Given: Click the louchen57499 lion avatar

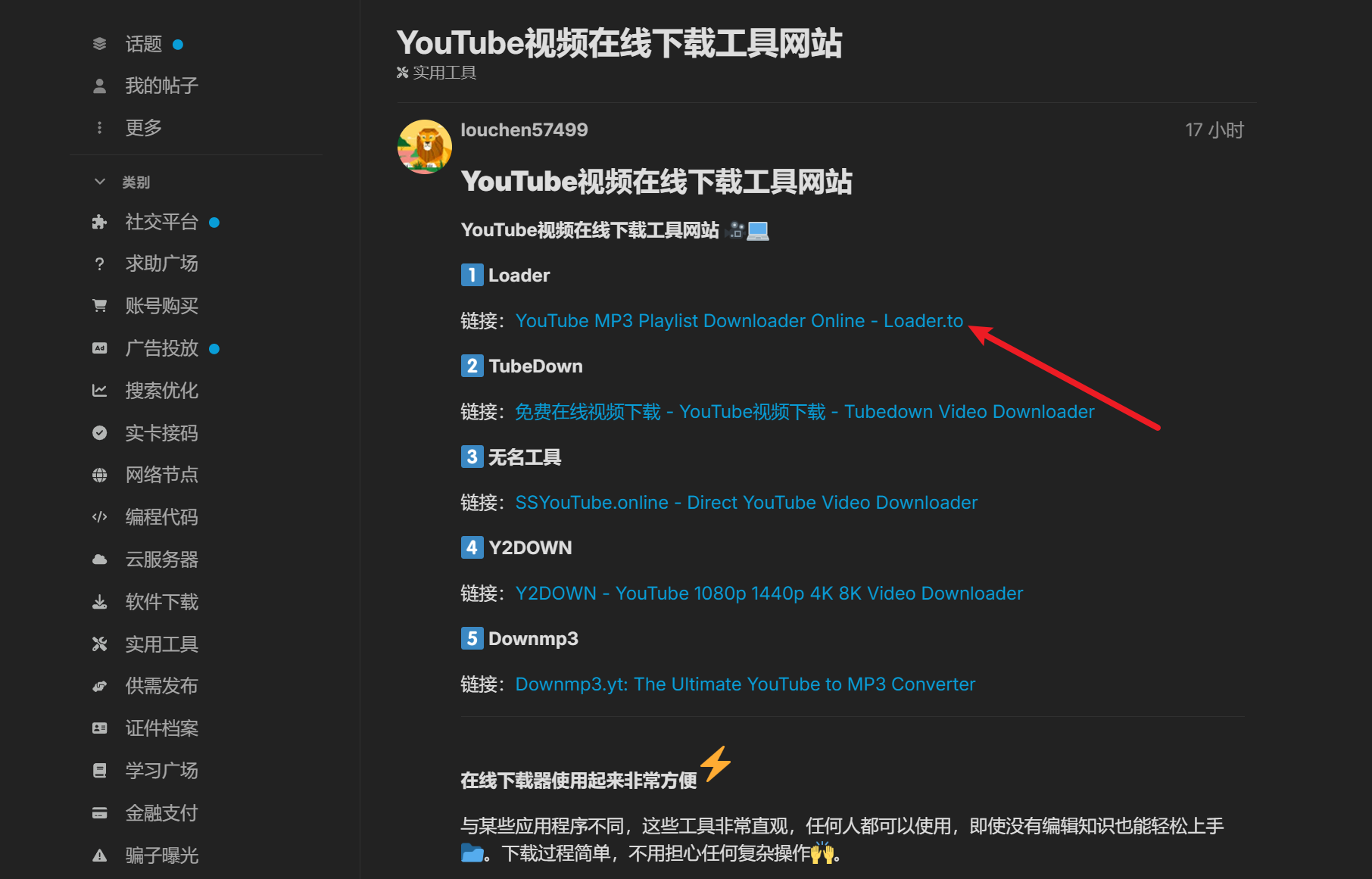Looking at the screenshot, I should click(425, 147).
